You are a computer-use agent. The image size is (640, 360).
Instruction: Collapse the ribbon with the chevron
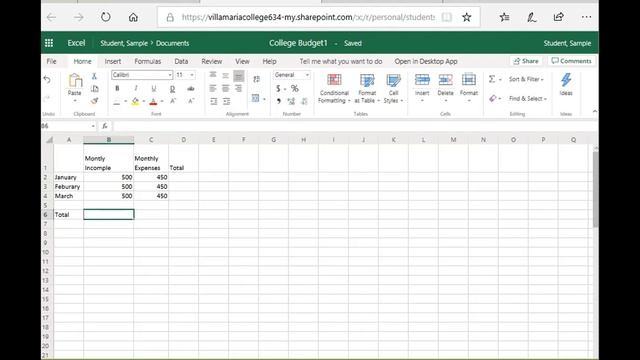point(595,111)
